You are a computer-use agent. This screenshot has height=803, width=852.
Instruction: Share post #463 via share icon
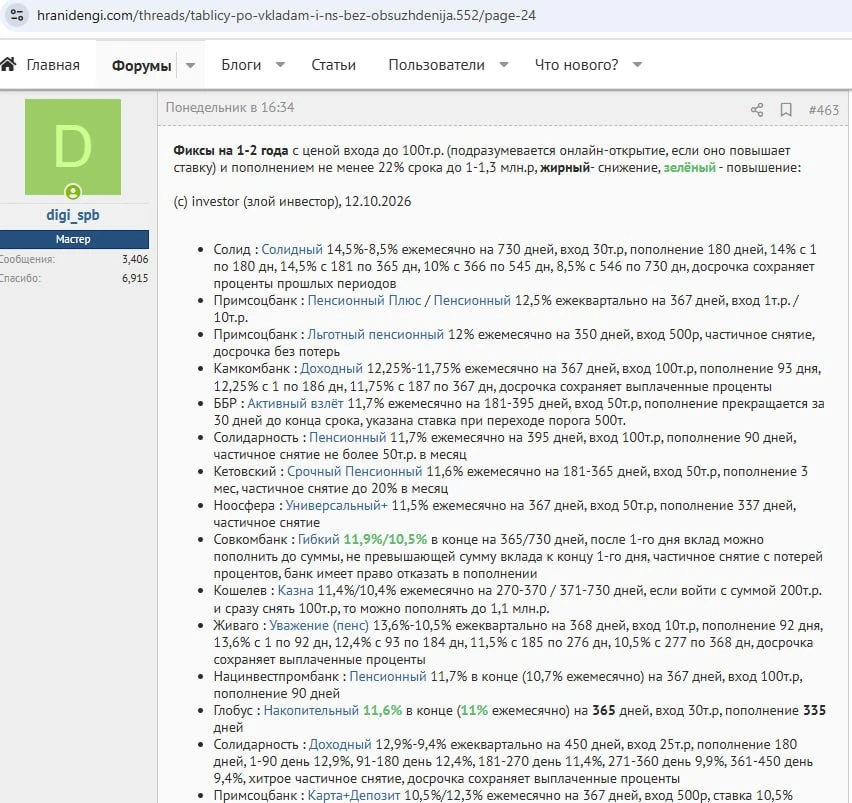[x=757, y=110]
